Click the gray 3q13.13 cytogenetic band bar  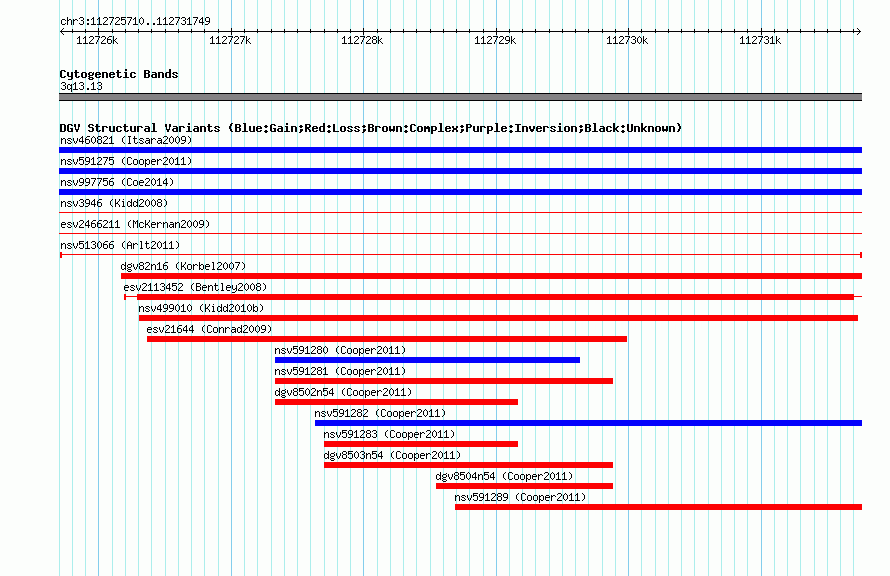pyautogui.click(x=460, y=97)
